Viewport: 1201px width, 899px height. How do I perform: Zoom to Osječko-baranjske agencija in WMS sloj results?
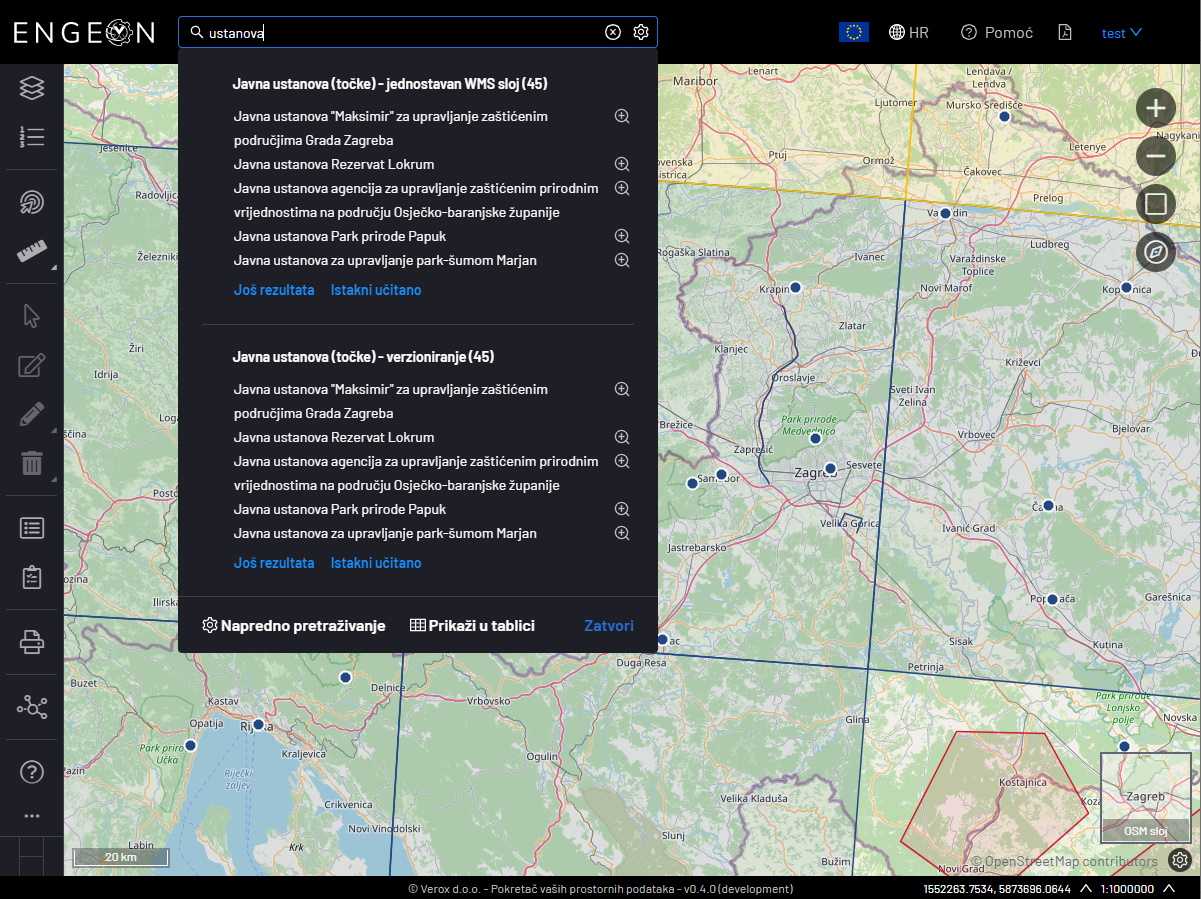tap(621, 188)
